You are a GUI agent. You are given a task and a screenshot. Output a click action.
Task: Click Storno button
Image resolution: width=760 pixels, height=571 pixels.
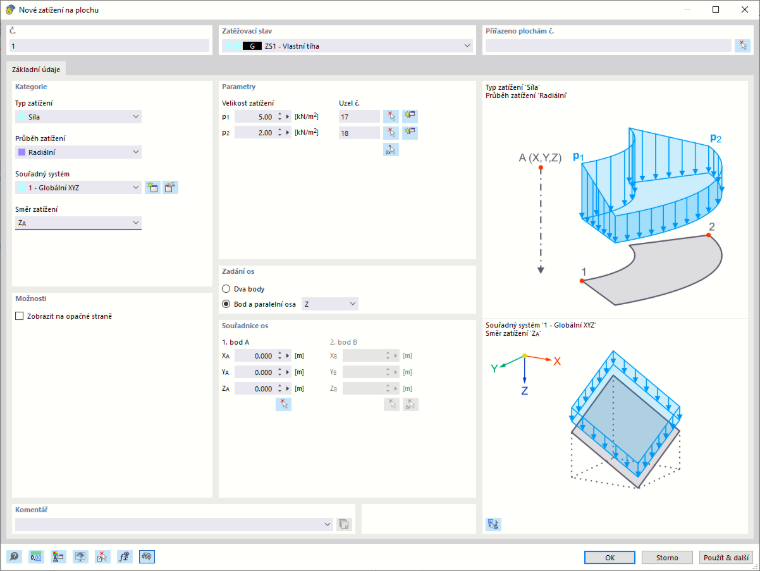[x=667, y=557]
